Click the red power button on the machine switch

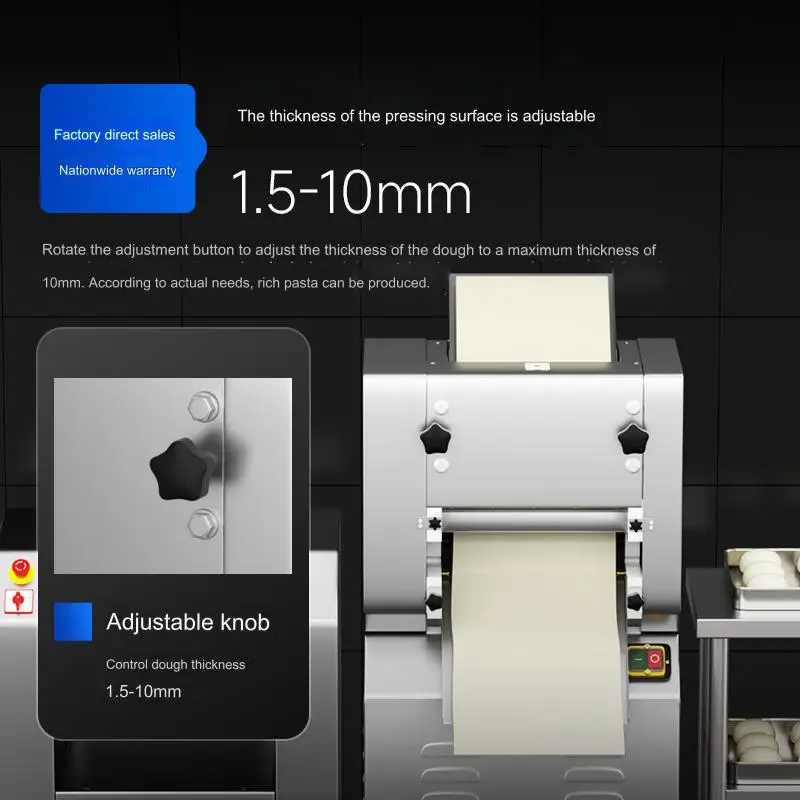[x=654, y=659]
